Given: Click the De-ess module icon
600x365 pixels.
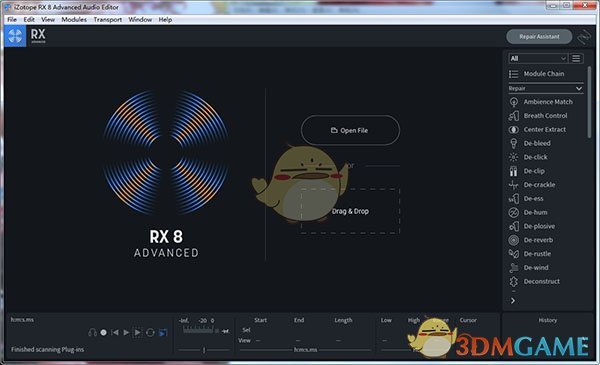Looking at the screenshot, I should point(514,199).
